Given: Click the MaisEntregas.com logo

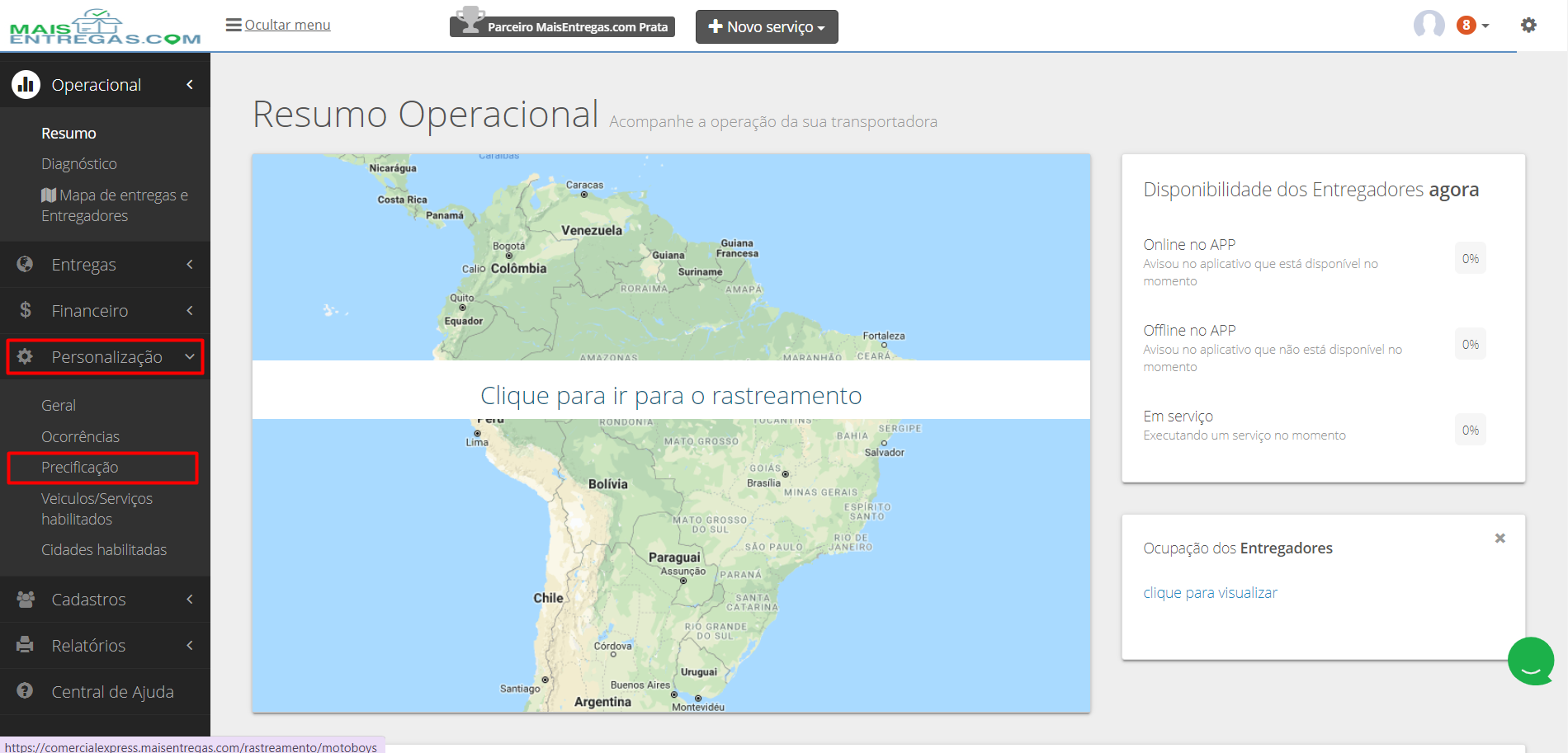Looking at the screenshot, I should 105,27.
